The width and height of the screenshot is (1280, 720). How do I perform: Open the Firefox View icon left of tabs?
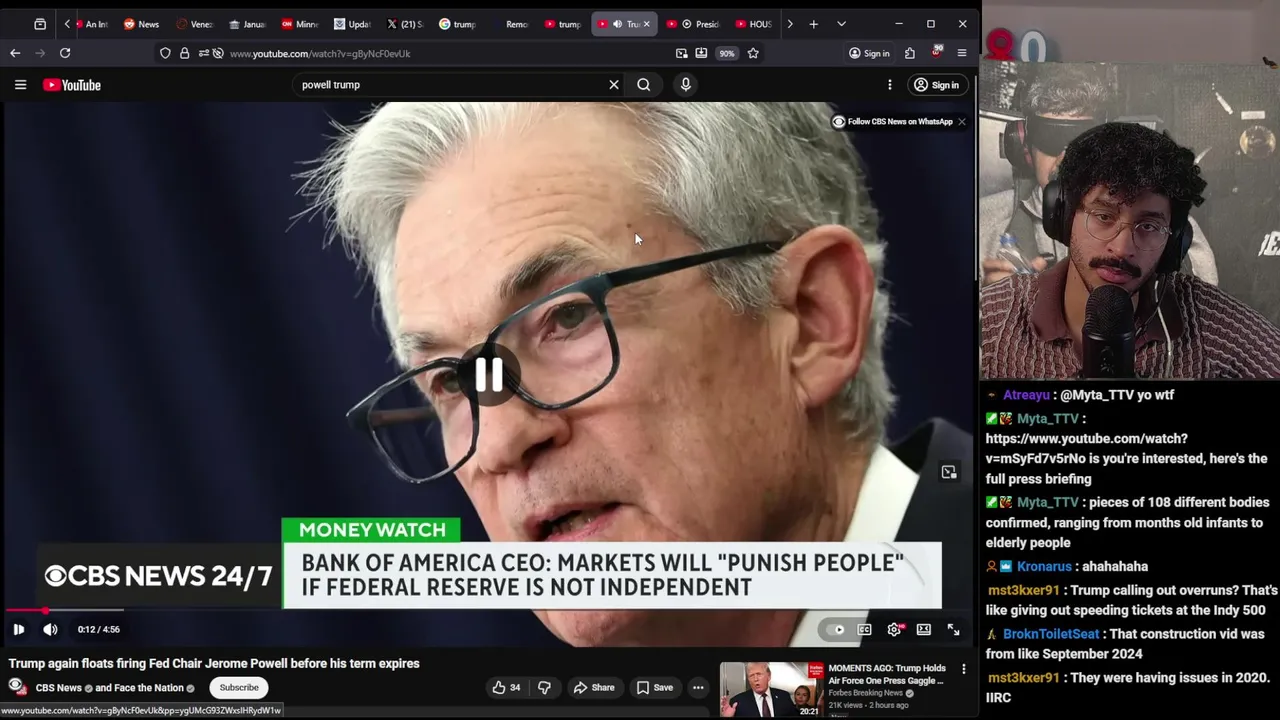(x=40, y=24)
